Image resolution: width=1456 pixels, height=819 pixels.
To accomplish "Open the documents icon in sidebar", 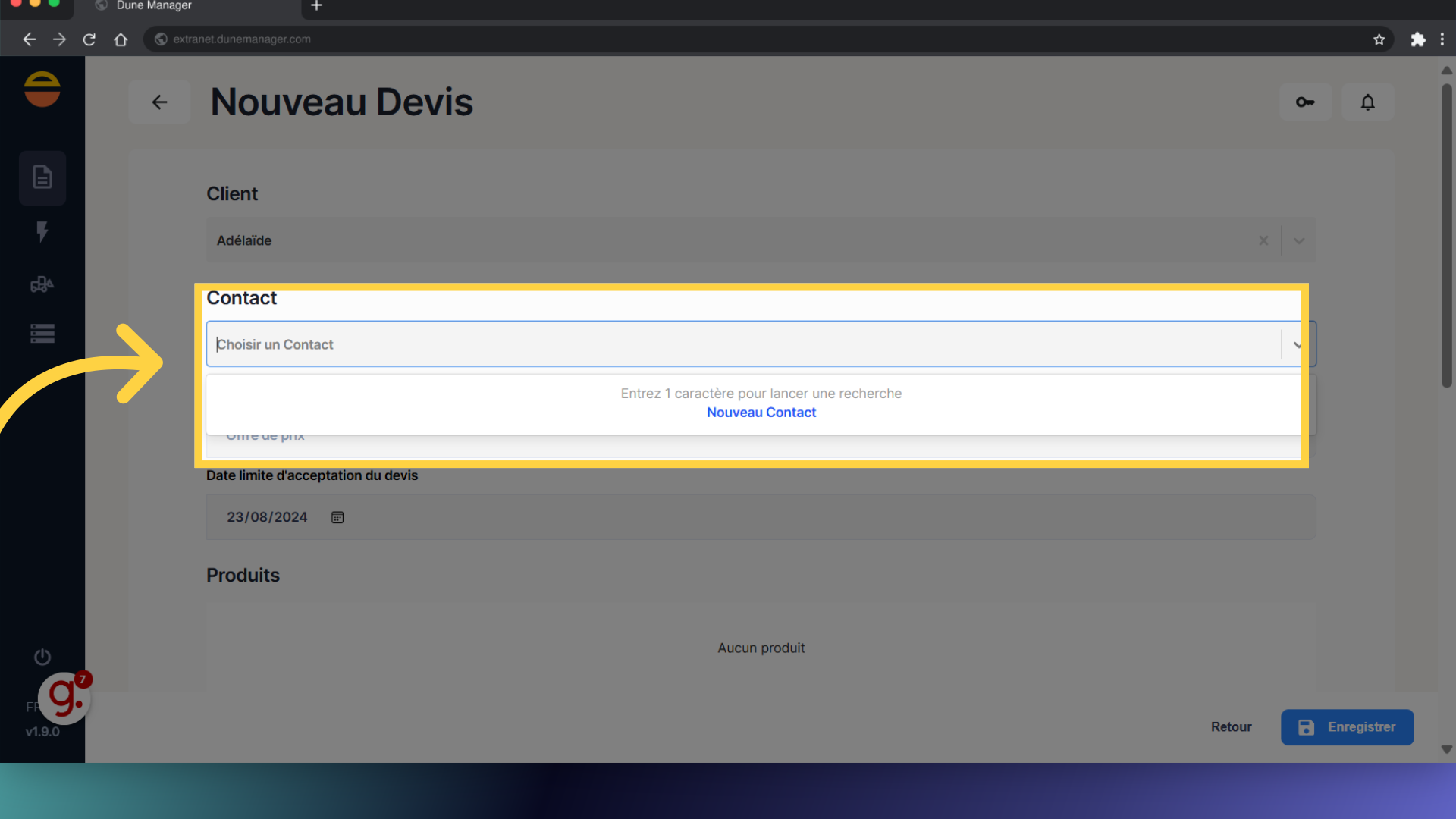I will coord(42,177).
